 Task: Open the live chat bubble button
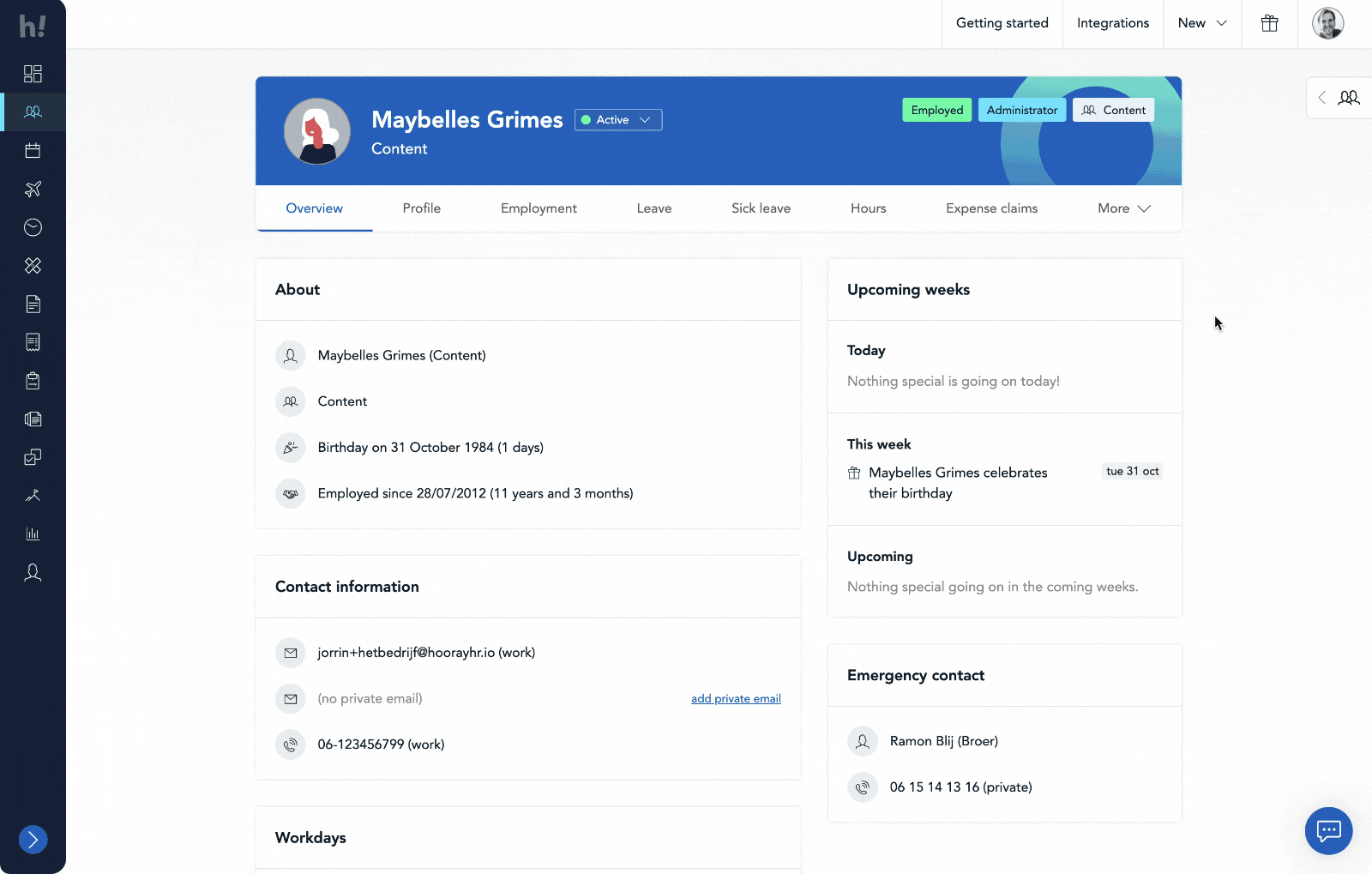[x=1328, y=830]
